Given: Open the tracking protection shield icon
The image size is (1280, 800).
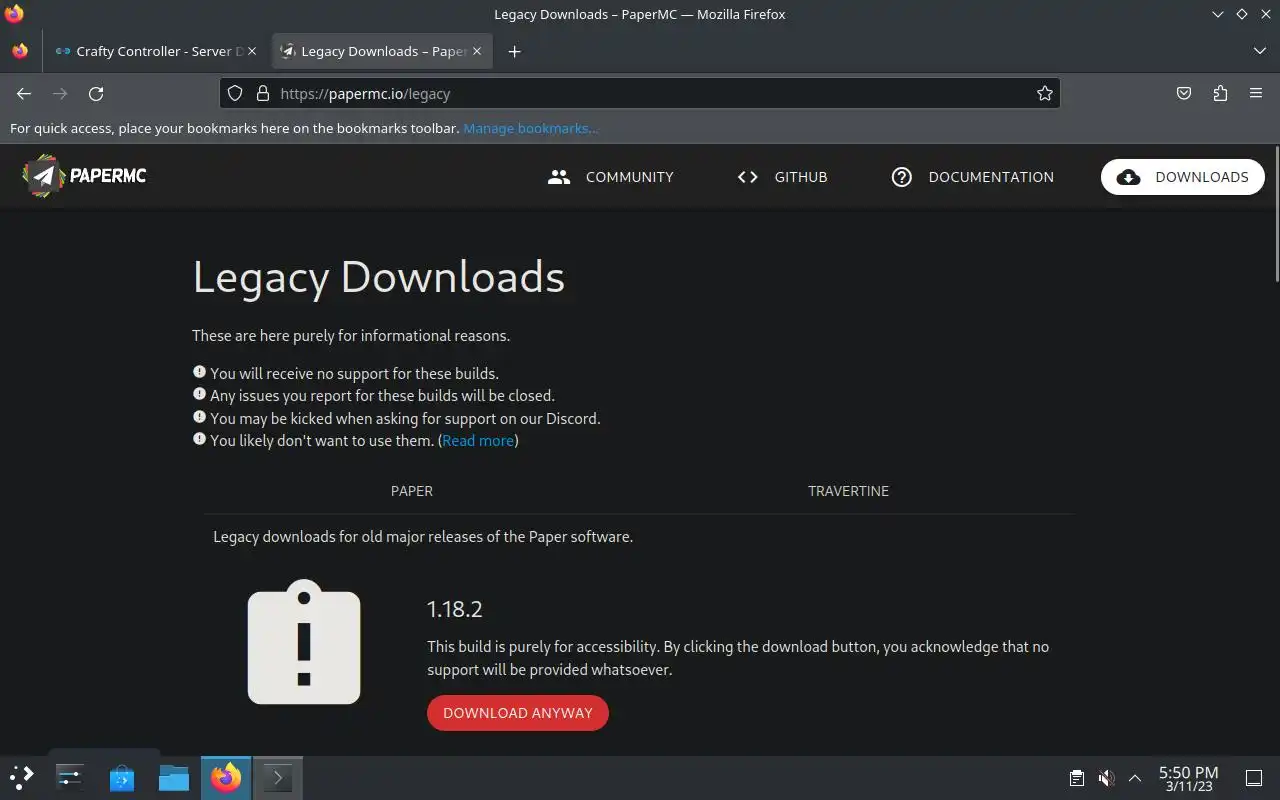Looking at the screenshot, I should point(235,93).
